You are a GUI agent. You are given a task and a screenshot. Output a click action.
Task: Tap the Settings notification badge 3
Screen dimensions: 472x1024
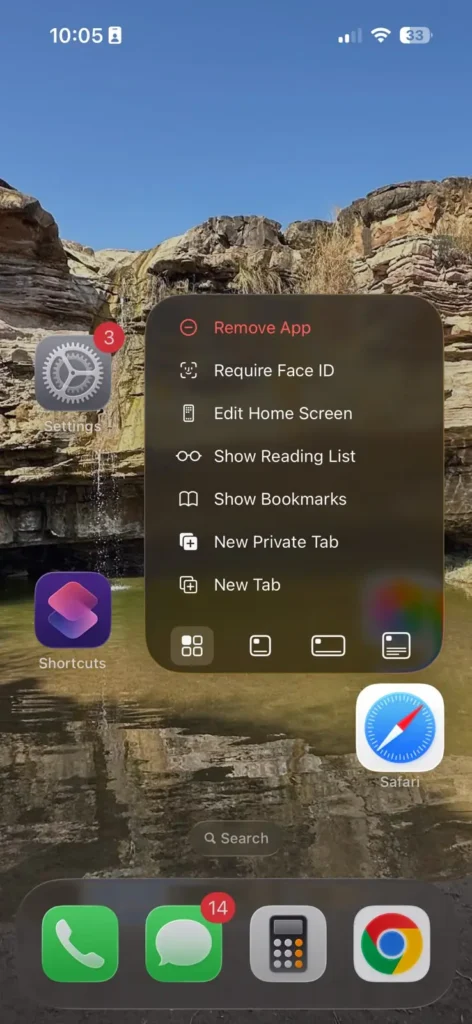point(109,338)
